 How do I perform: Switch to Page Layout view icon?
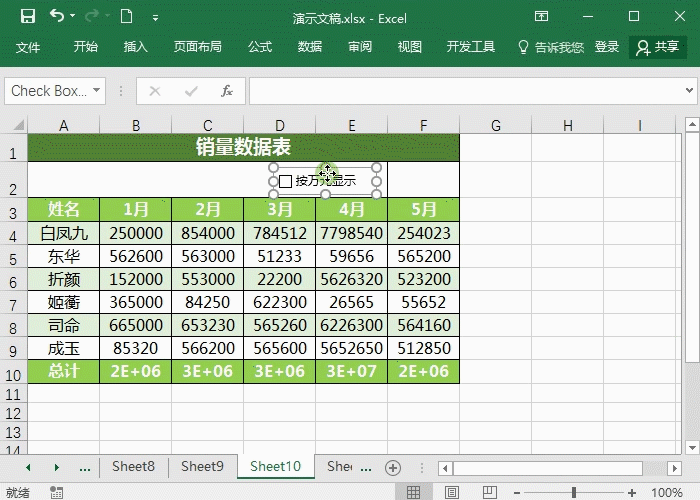pos(445,492)
